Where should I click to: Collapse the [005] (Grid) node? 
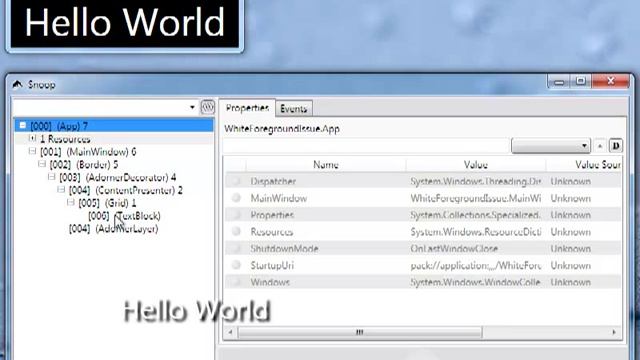(71, 202)
